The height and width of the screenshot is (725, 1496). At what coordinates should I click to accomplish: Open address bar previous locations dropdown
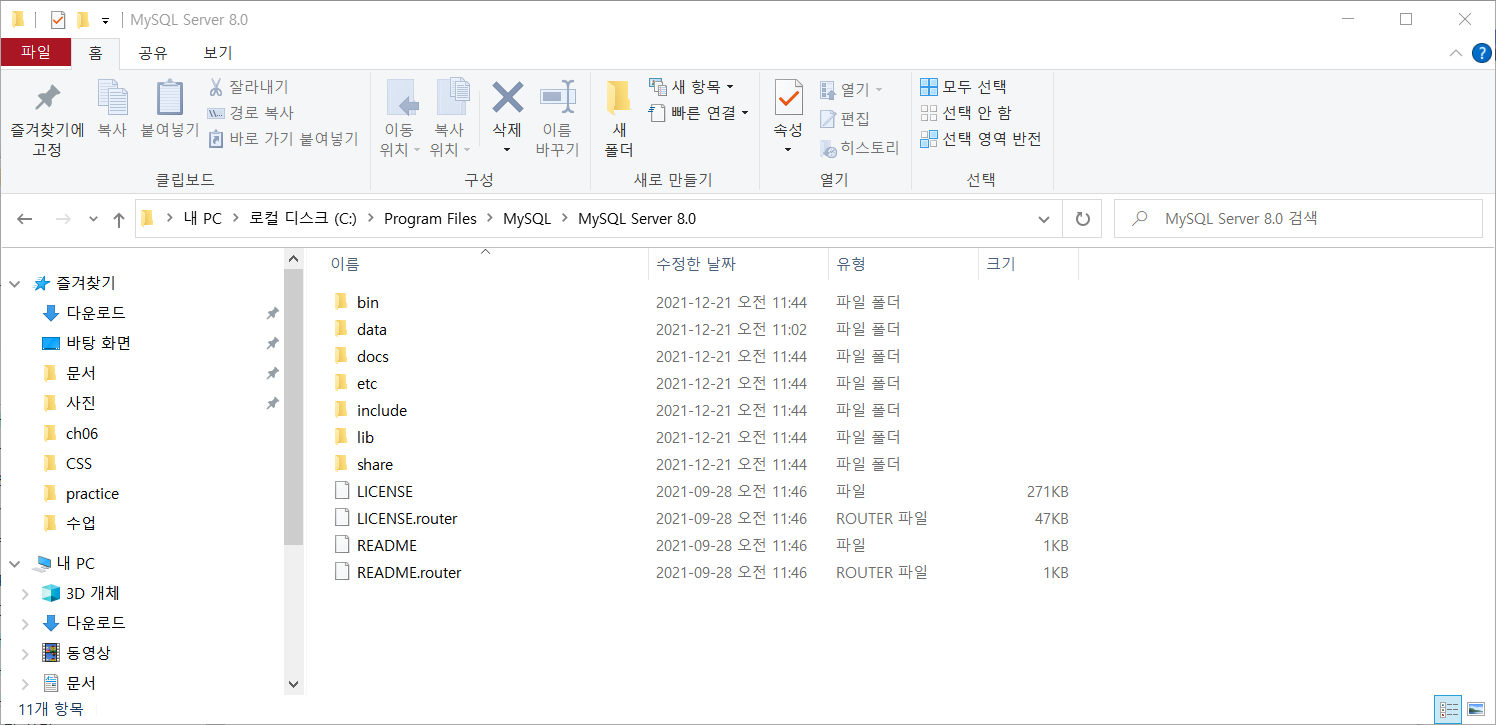pyautogui.click(x=1044, y=219)
